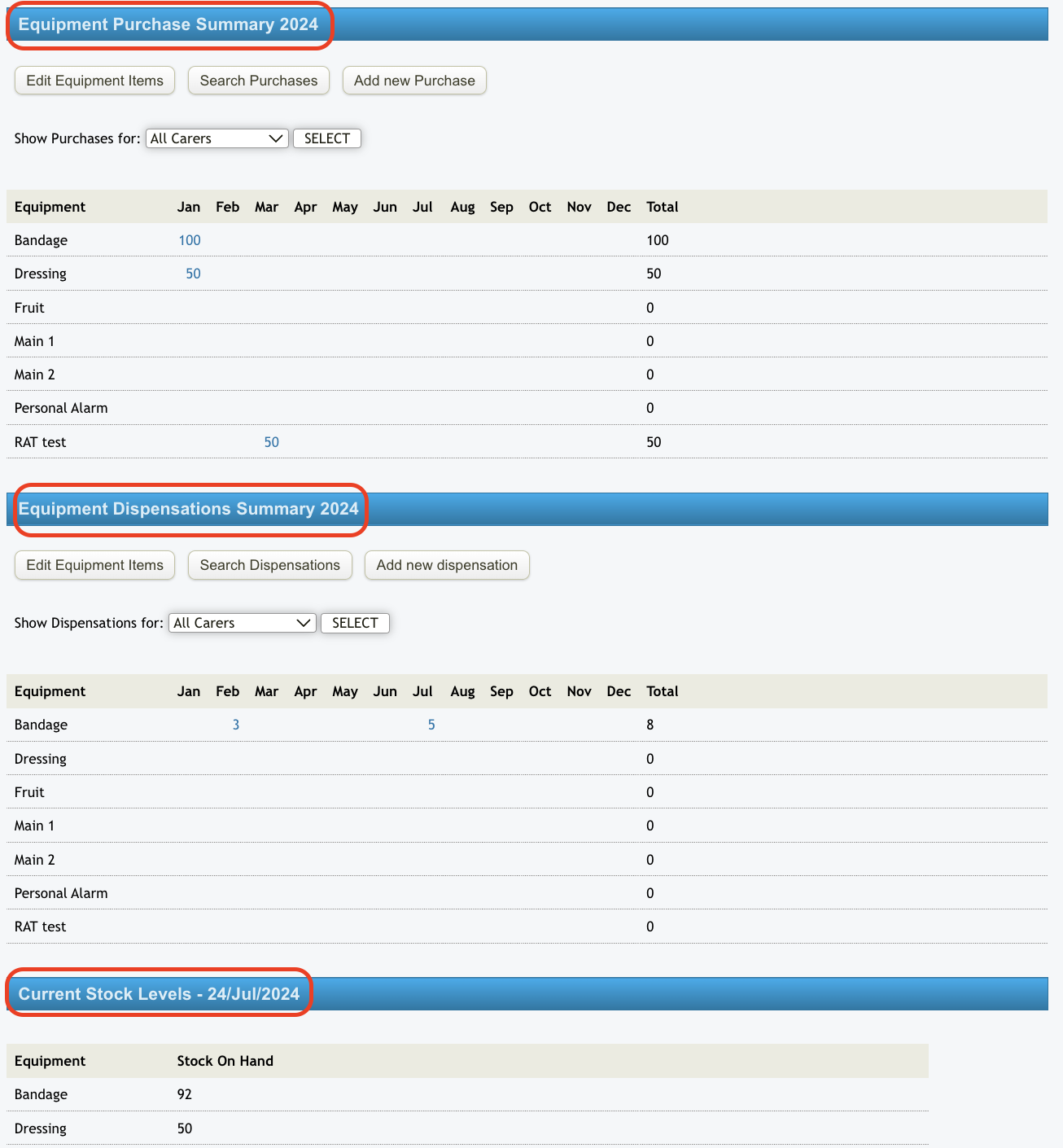Click Equipment column header in stock levels table
This screenshot has height=1148, width=1063.
(50, 1061)
